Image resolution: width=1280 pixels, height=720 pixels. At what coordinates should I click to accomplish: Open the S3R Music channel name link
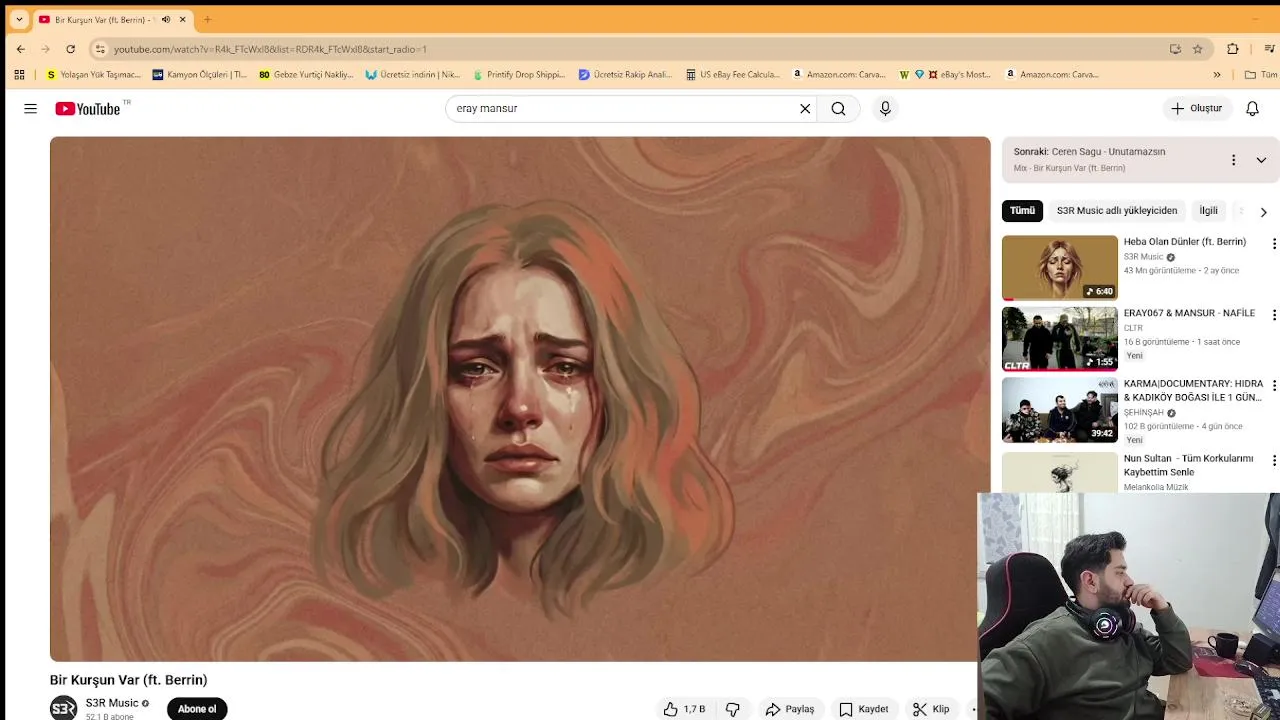click(x=112, y=703)
